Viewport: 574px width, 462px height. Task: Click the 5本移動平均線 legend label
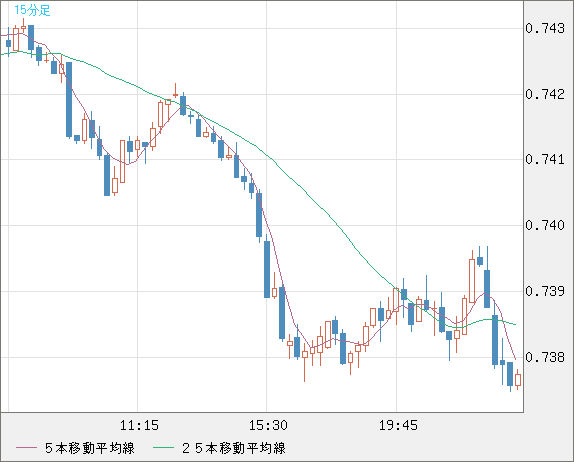[x=90, y=448]
